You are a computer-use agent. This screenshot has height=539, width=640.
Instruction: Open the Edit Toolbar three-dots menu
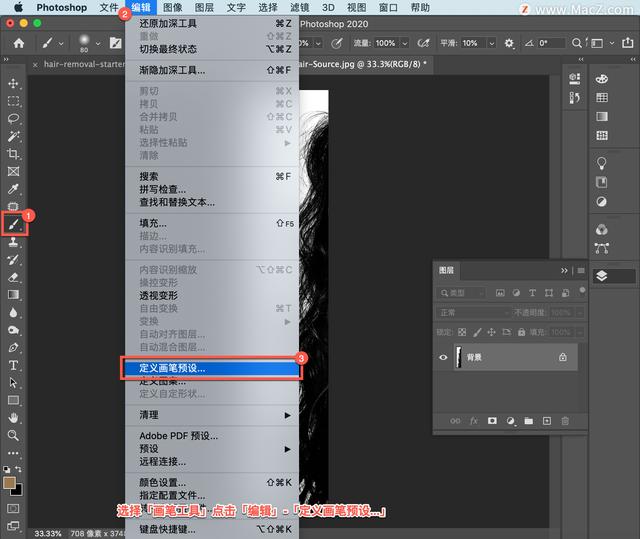tap(13, 453)
